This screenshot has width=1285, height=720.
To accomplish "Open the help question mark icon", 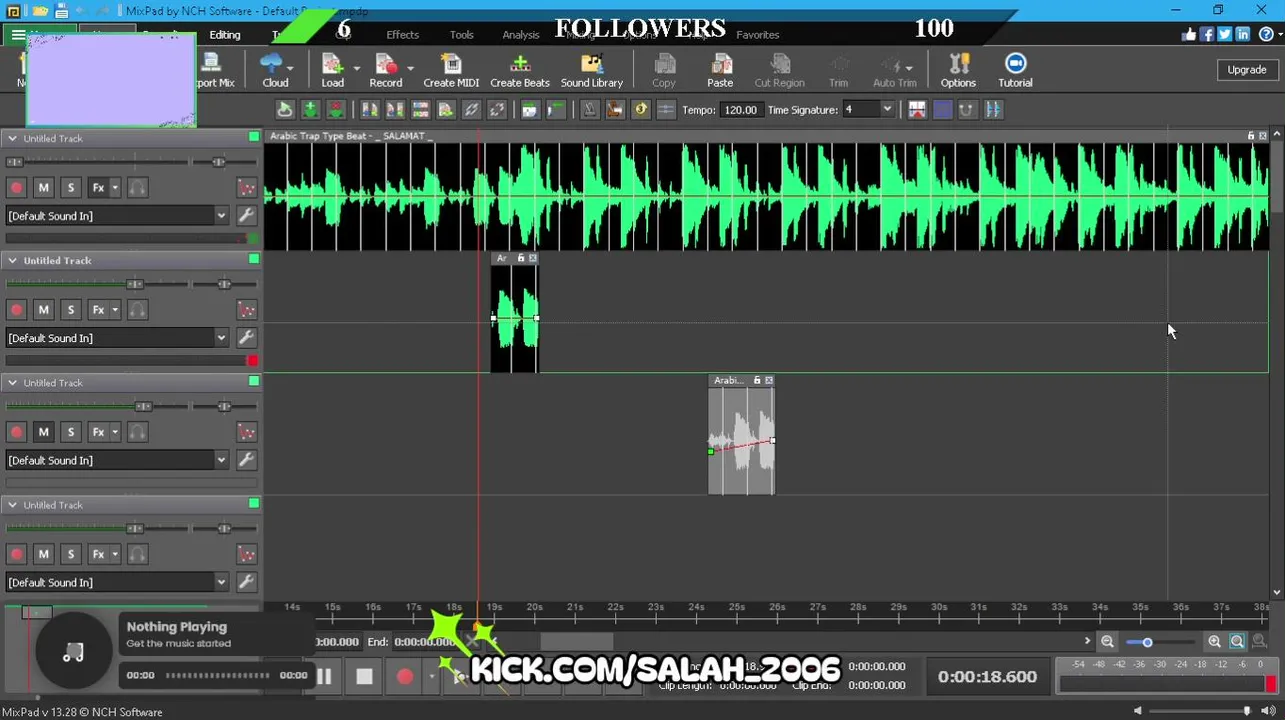I will pyautogui.click(x=1266, y=34).
